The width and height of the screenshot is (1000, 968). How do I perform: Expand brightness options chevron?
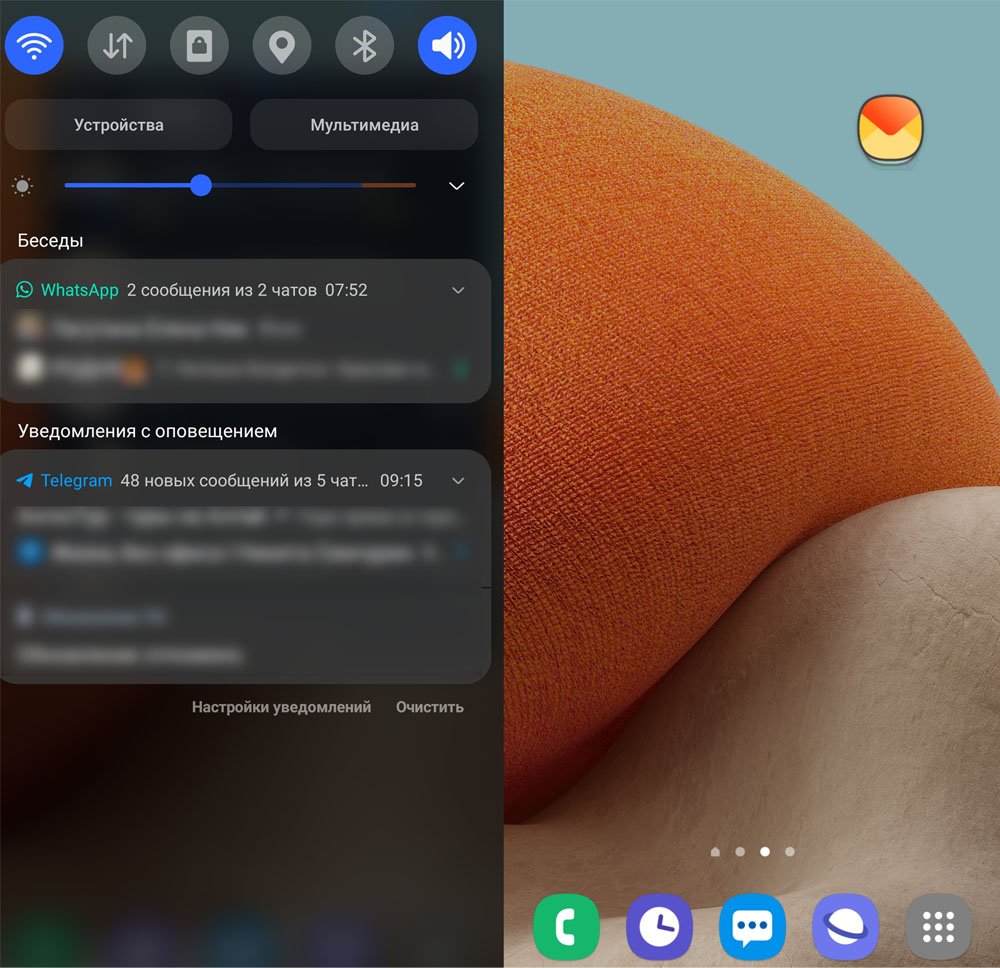(x=457, y=186)
